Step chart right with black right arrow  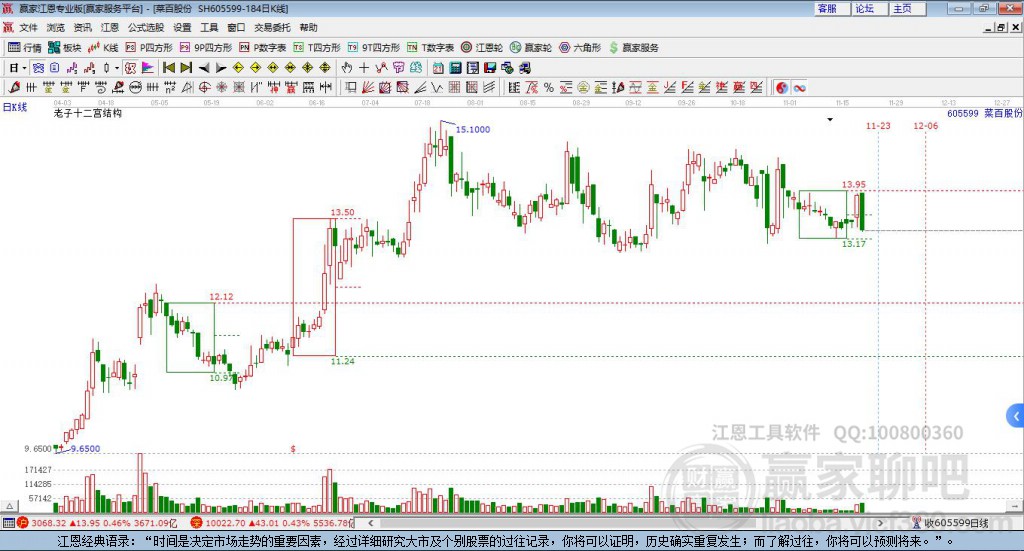click(x=221, y=68)
